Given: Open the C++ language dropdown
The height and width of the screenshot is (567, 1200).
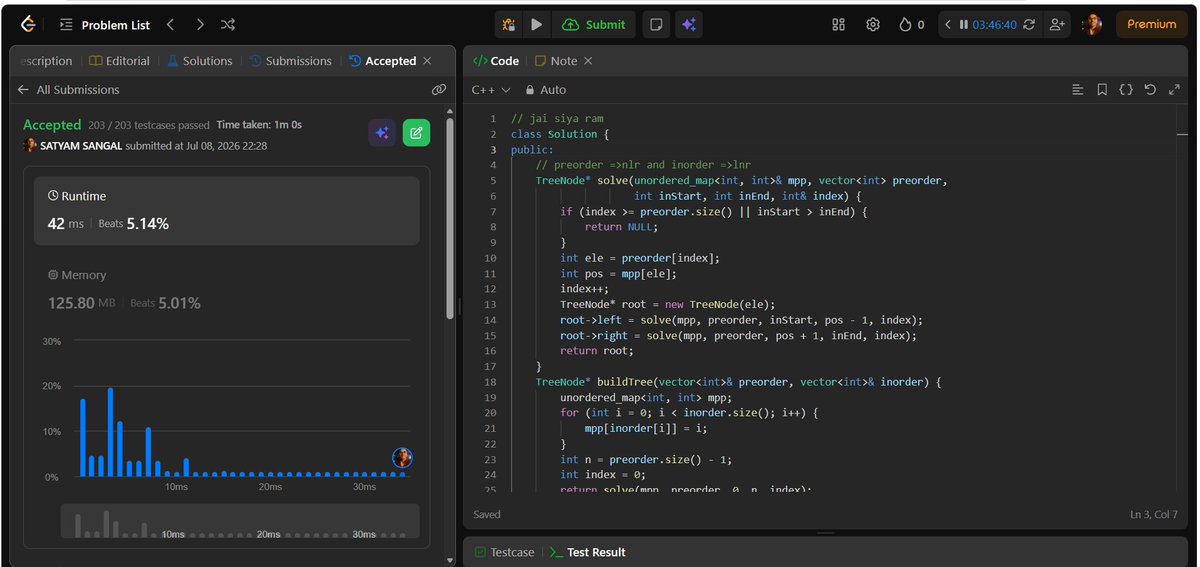Looking at the screenshot, I should pyautogui.click(x=491, y=90).
